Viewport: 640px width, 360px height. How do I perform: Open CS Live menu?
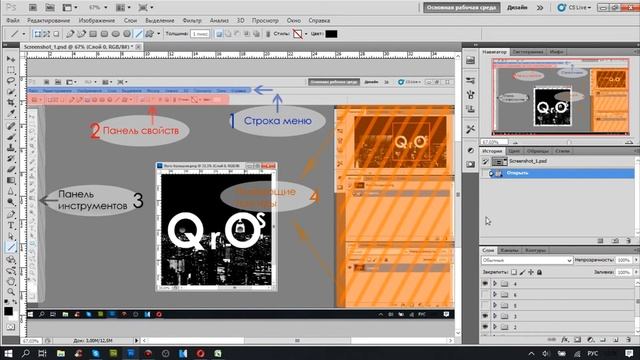[x=575, y=7]
